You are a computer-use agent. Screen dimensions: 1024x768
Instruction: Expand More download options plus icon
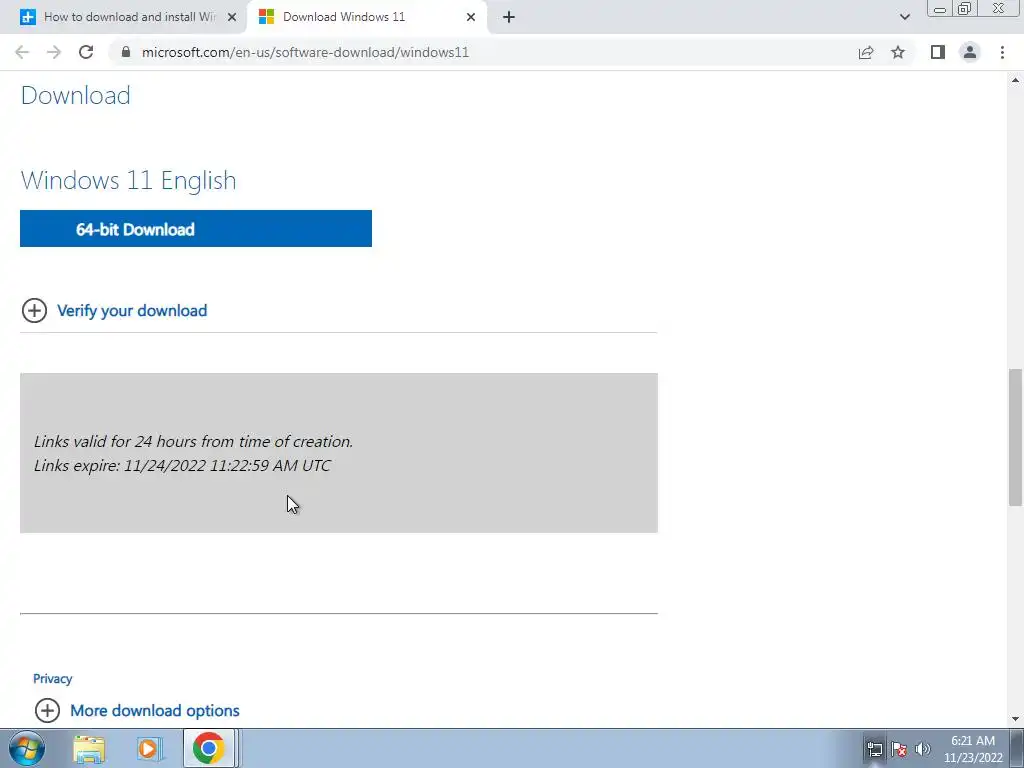tap(47, 711)
